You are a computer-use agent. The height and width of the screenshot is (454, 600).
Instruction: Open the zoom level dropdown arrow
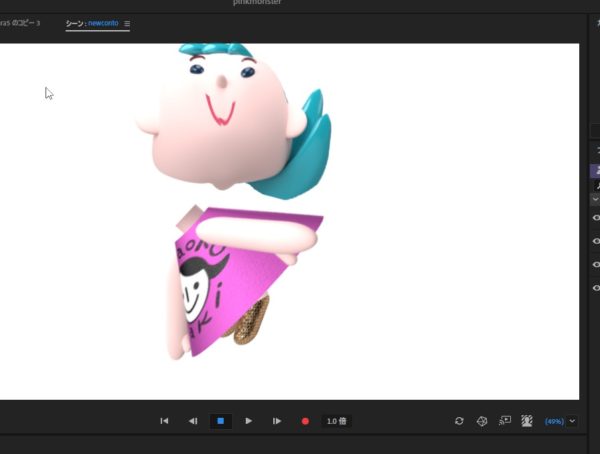tap(572, 421)
